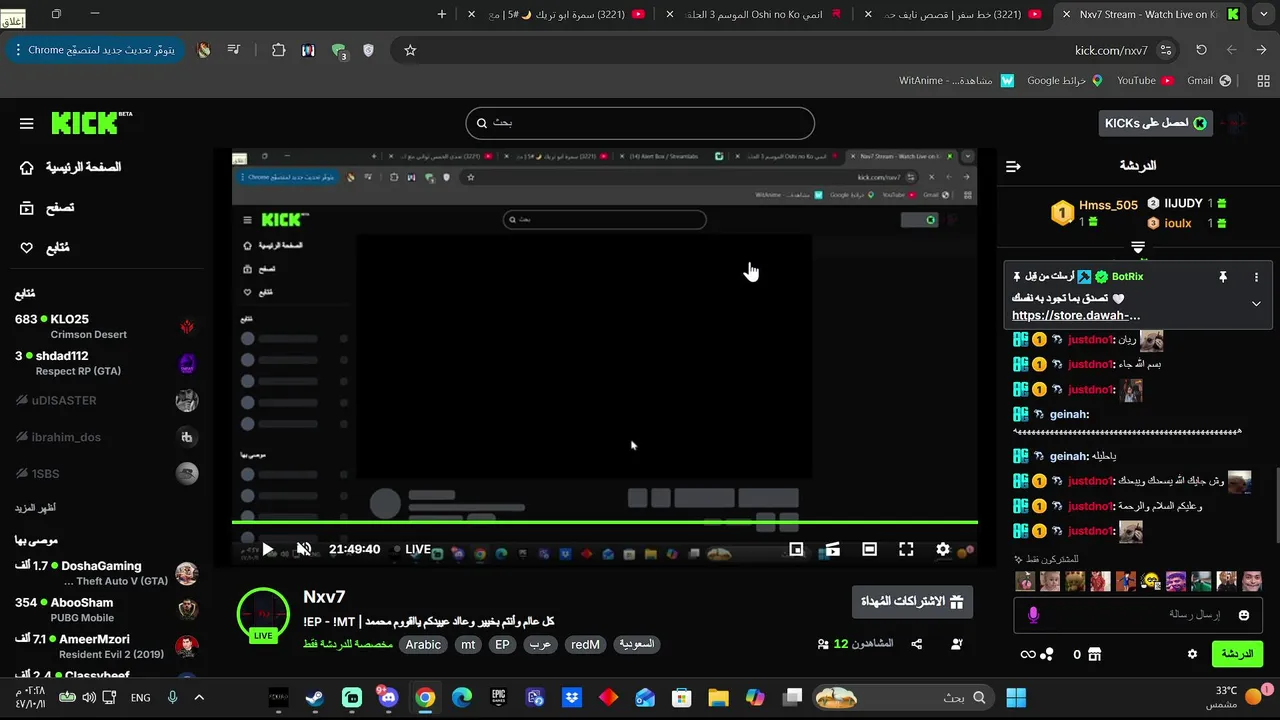Play the live stream video

[x=267, y=549]
